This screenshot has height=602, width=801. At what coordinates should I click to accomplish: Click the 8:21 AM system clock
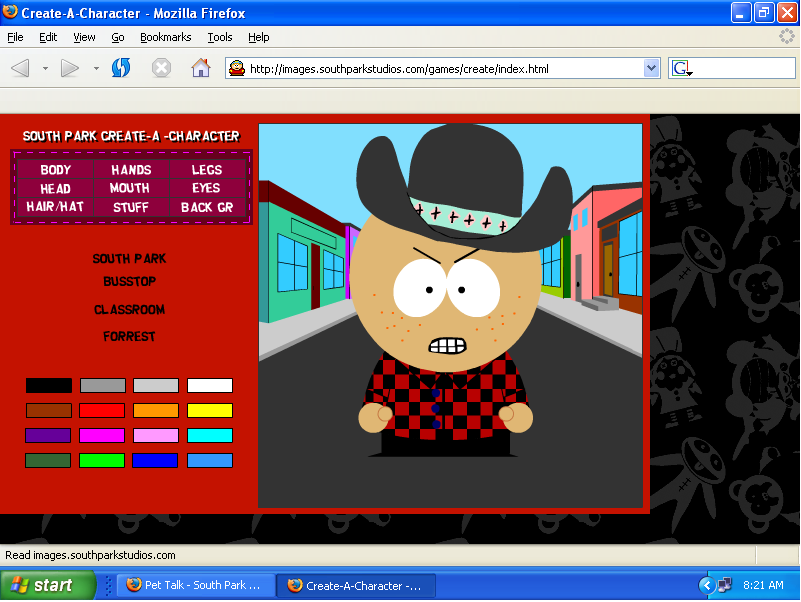763,585
